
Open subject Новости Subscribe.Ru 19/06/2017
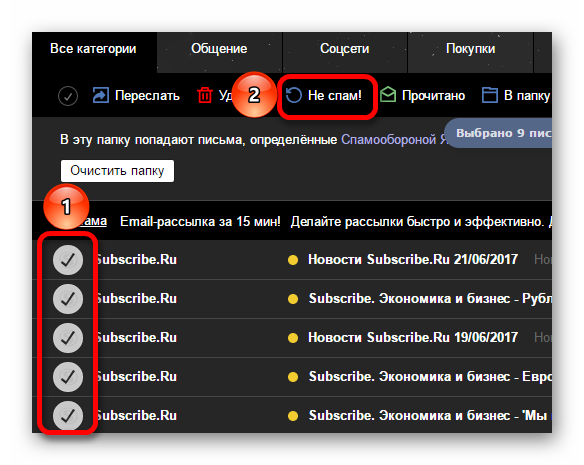point(413,338)
